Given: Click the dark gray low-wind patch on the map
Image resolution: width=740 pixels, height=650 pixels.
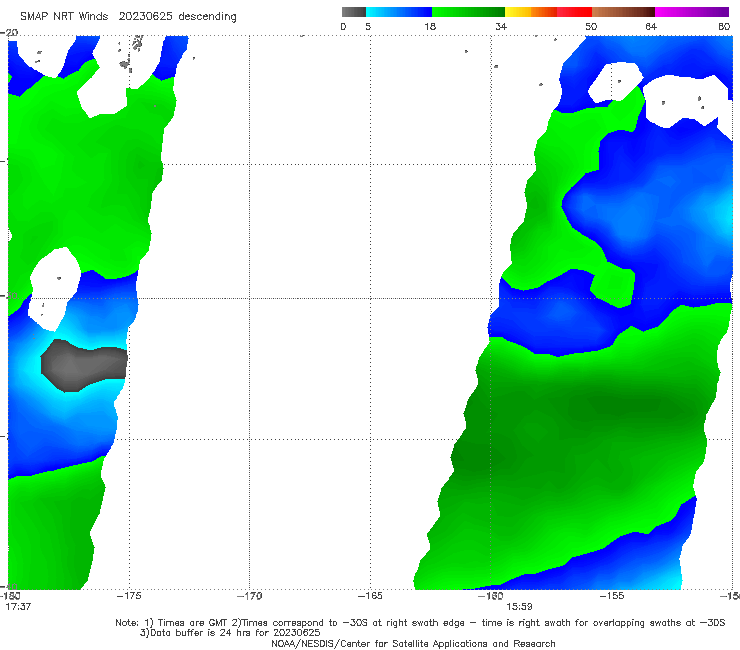Looking at the screenshot, I should (x=84, y=365).
